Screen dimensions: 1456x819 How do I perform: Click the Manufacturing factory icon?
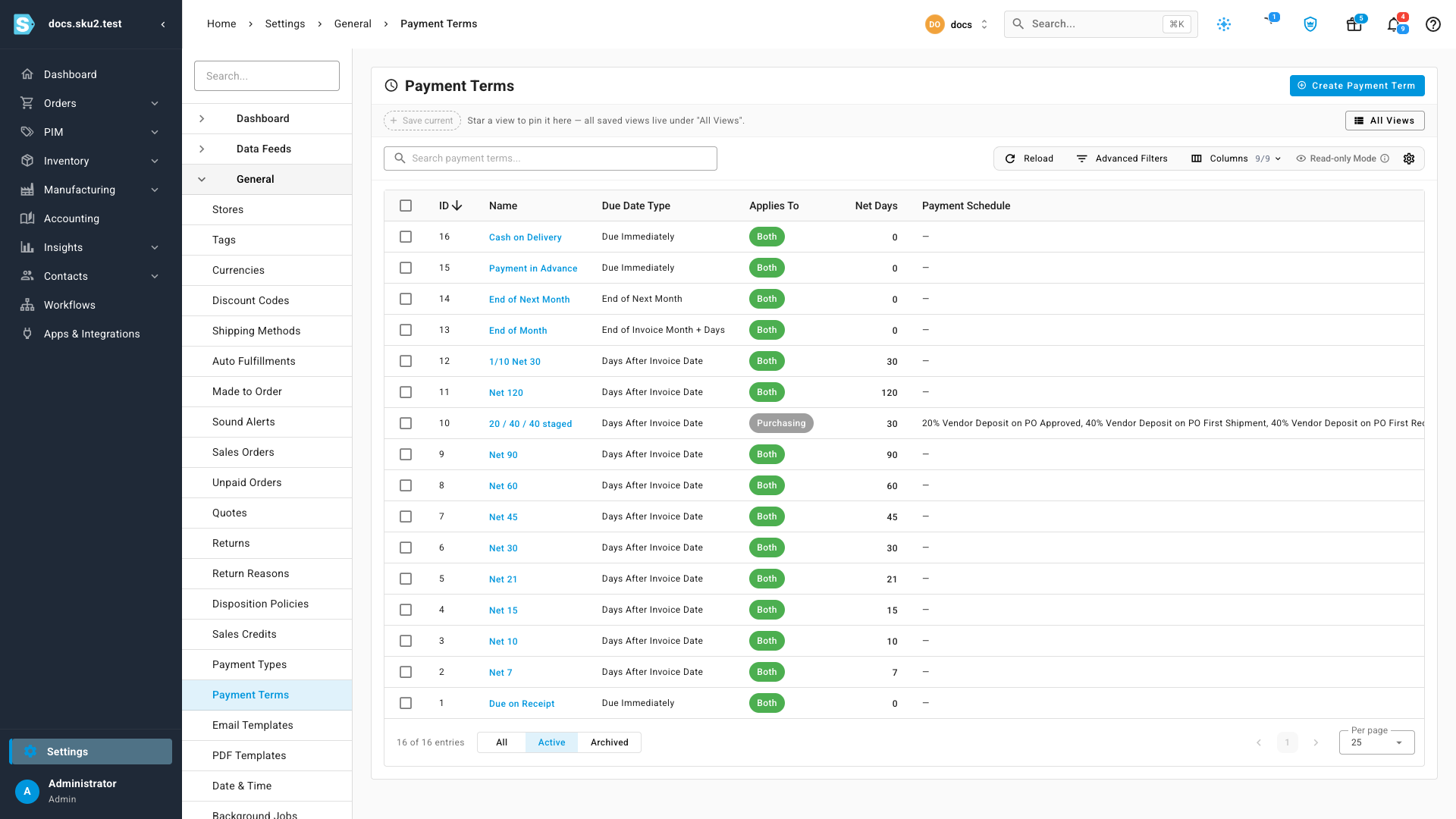27,190
